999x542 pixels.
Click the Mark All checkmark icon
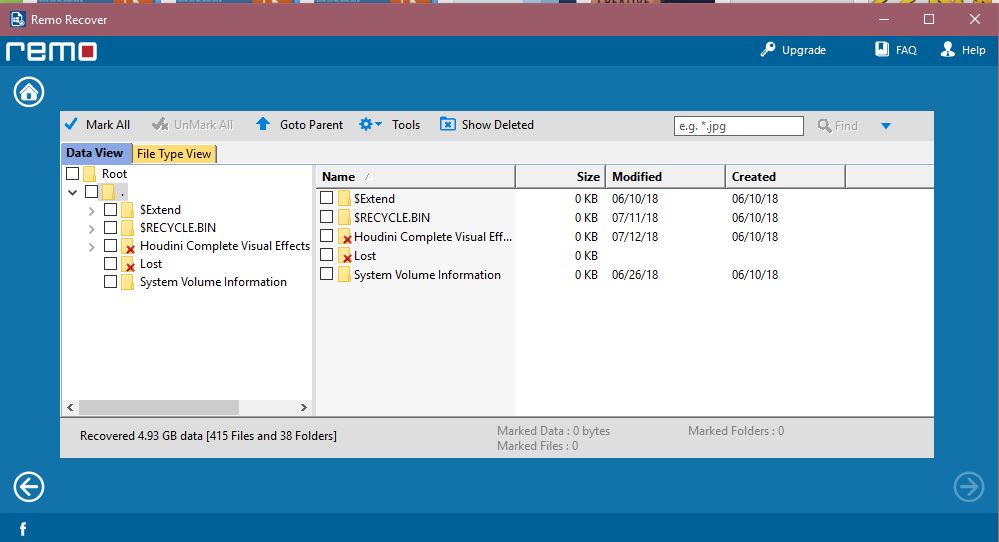coord(71,125)
